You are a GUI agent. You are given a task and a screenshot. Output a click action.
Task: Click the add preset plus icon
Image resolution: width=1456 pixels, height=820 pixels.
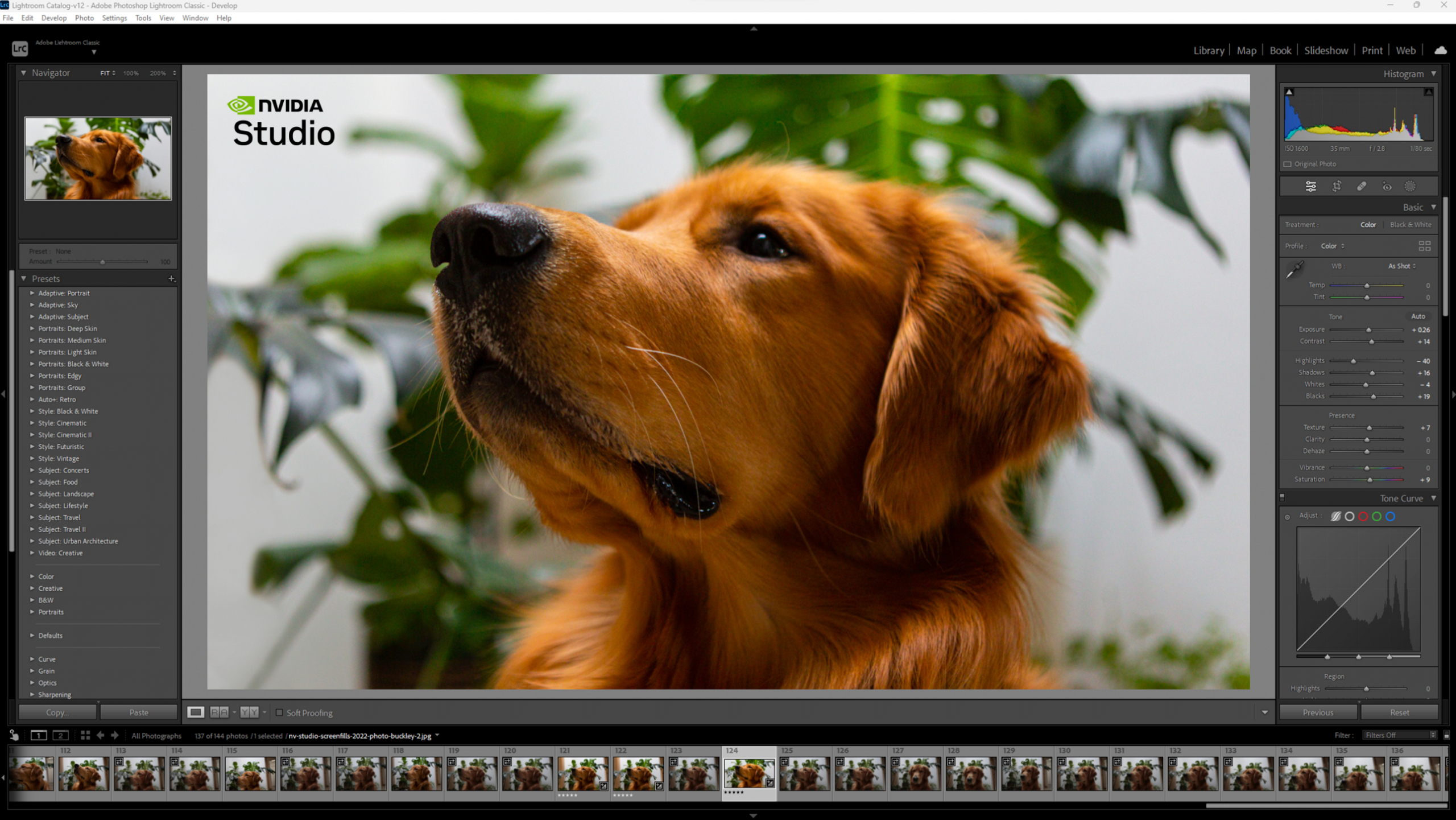pos(171,278)
